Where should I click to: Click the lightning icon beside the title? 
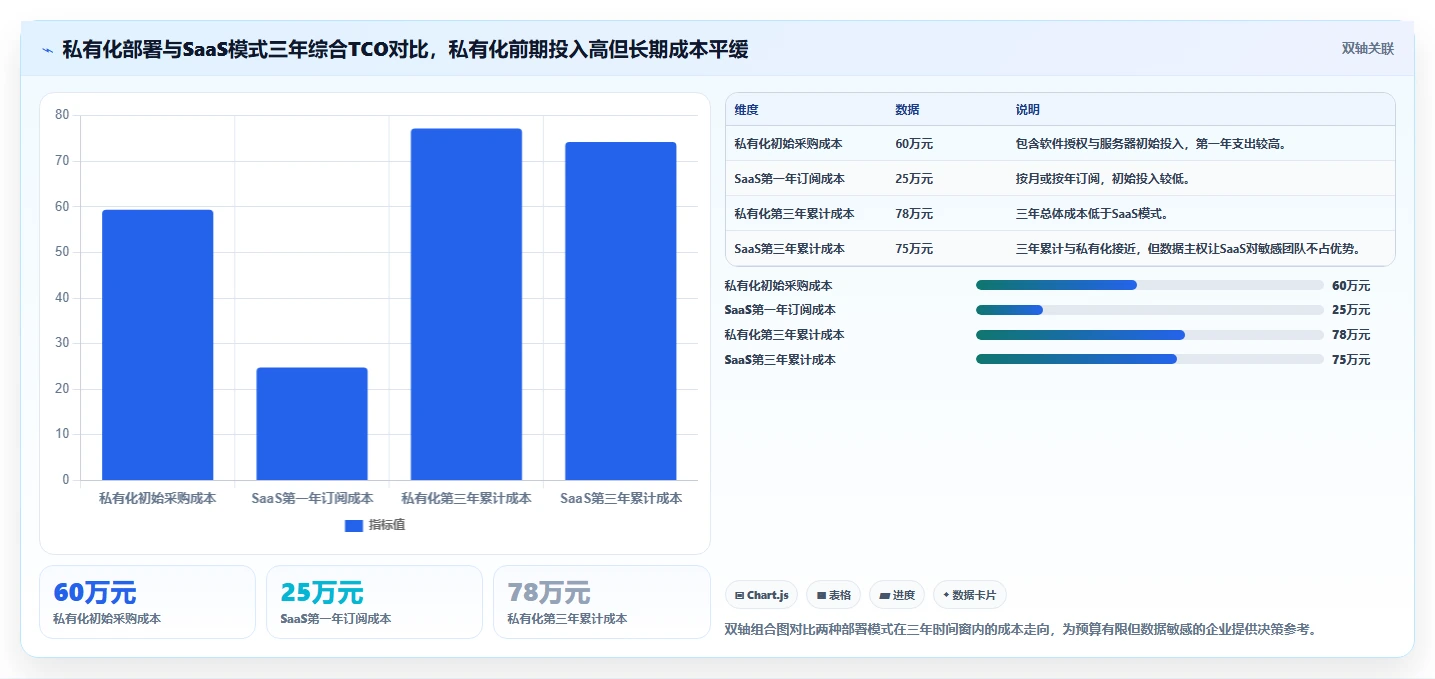[47, 49]
